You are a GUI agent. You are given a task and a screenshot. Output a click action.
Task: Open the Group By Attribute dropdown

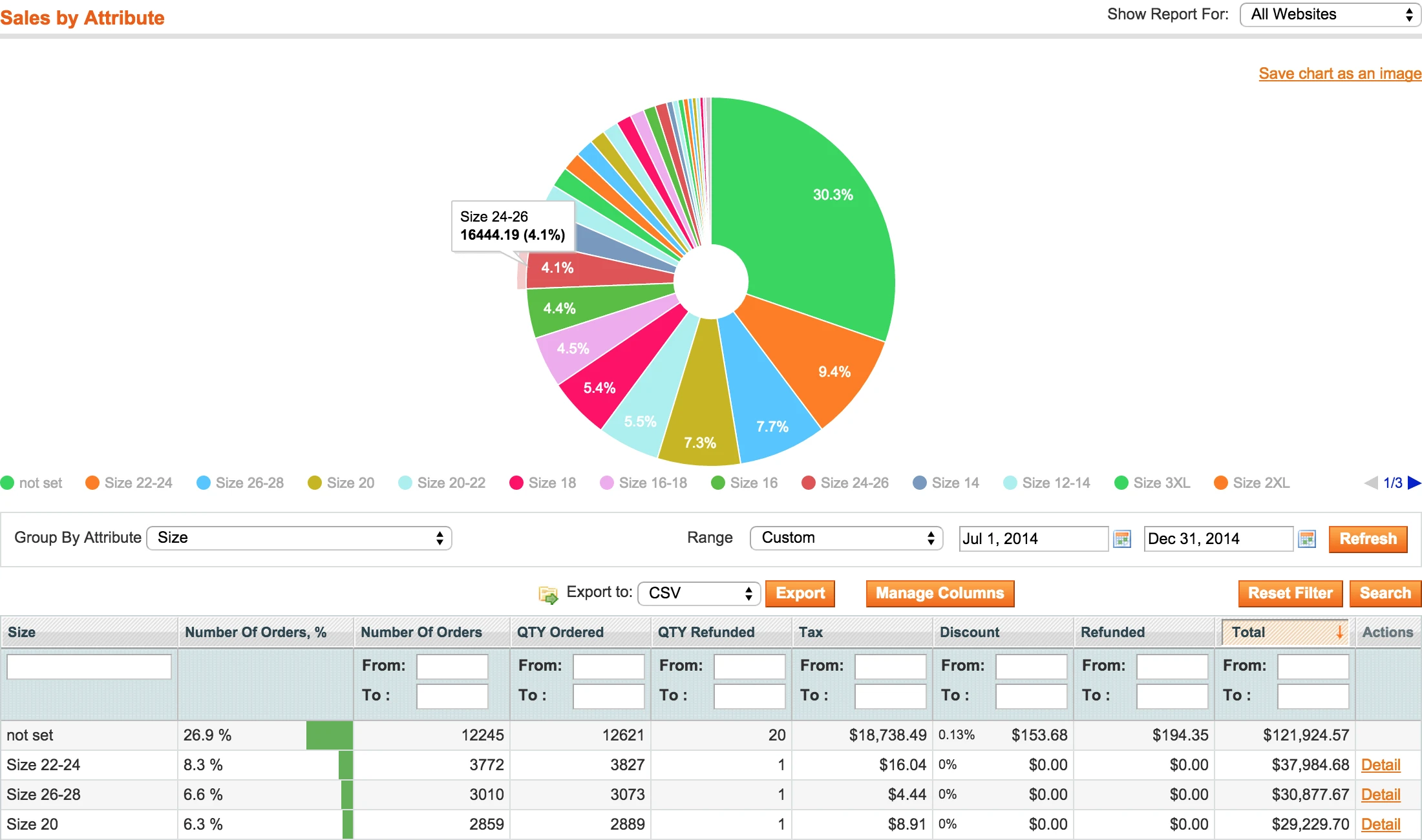pos(299,538)
